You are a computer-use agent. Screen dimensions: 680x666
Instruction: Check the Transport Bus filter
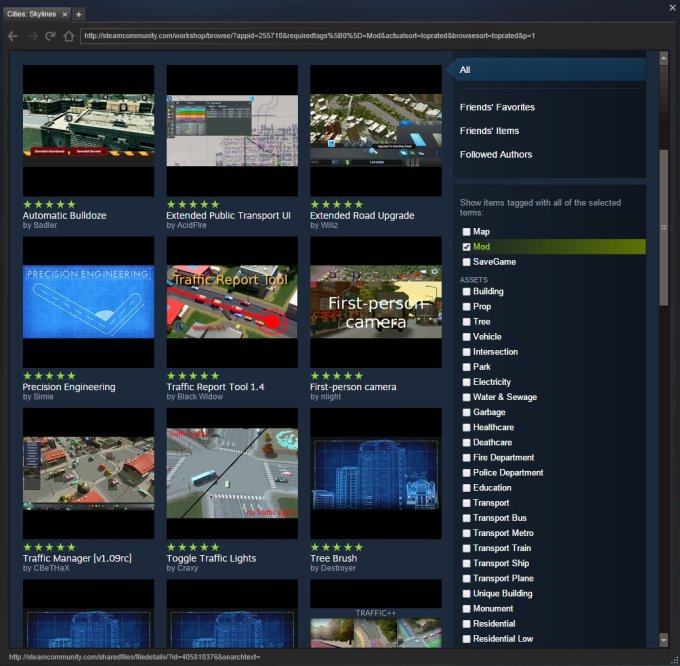[466, 518]
